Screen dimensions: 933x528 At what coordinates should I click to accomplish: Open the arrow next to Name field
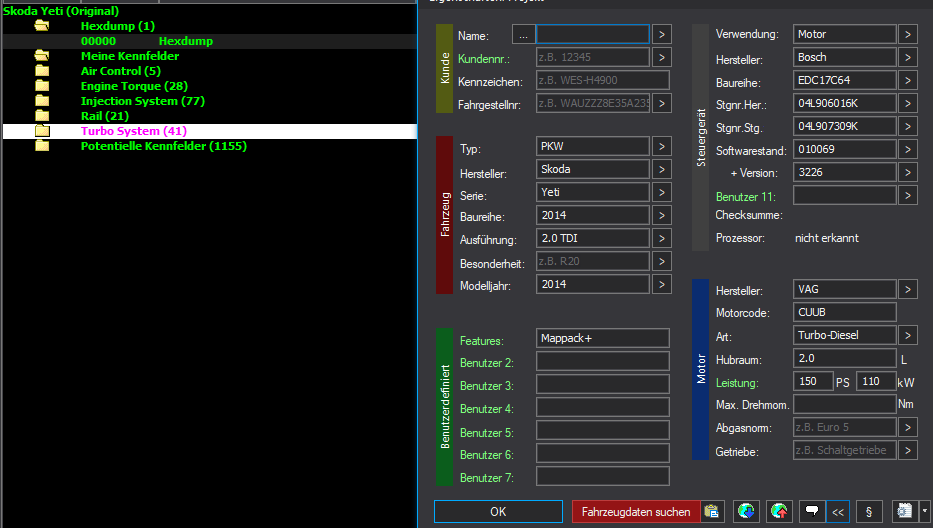[x=662, y=35]
